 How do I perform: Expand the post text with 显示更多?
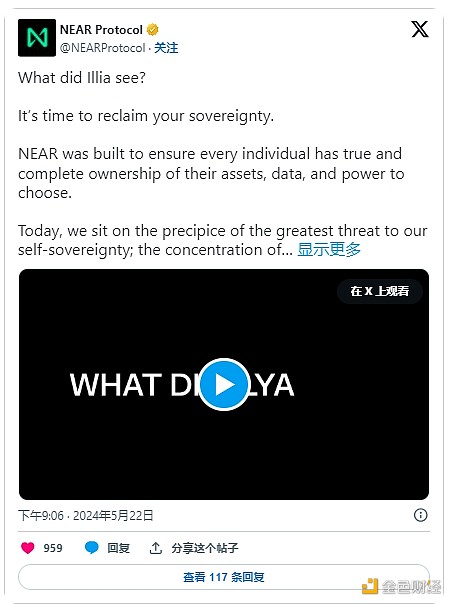tap(329, 250)
